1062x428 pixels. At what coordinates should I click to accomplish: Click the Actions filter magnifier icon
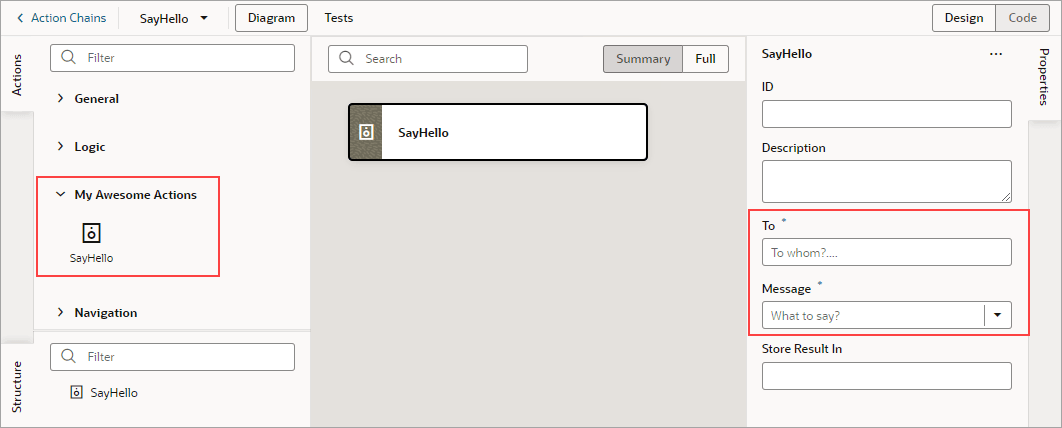[69, 58]
